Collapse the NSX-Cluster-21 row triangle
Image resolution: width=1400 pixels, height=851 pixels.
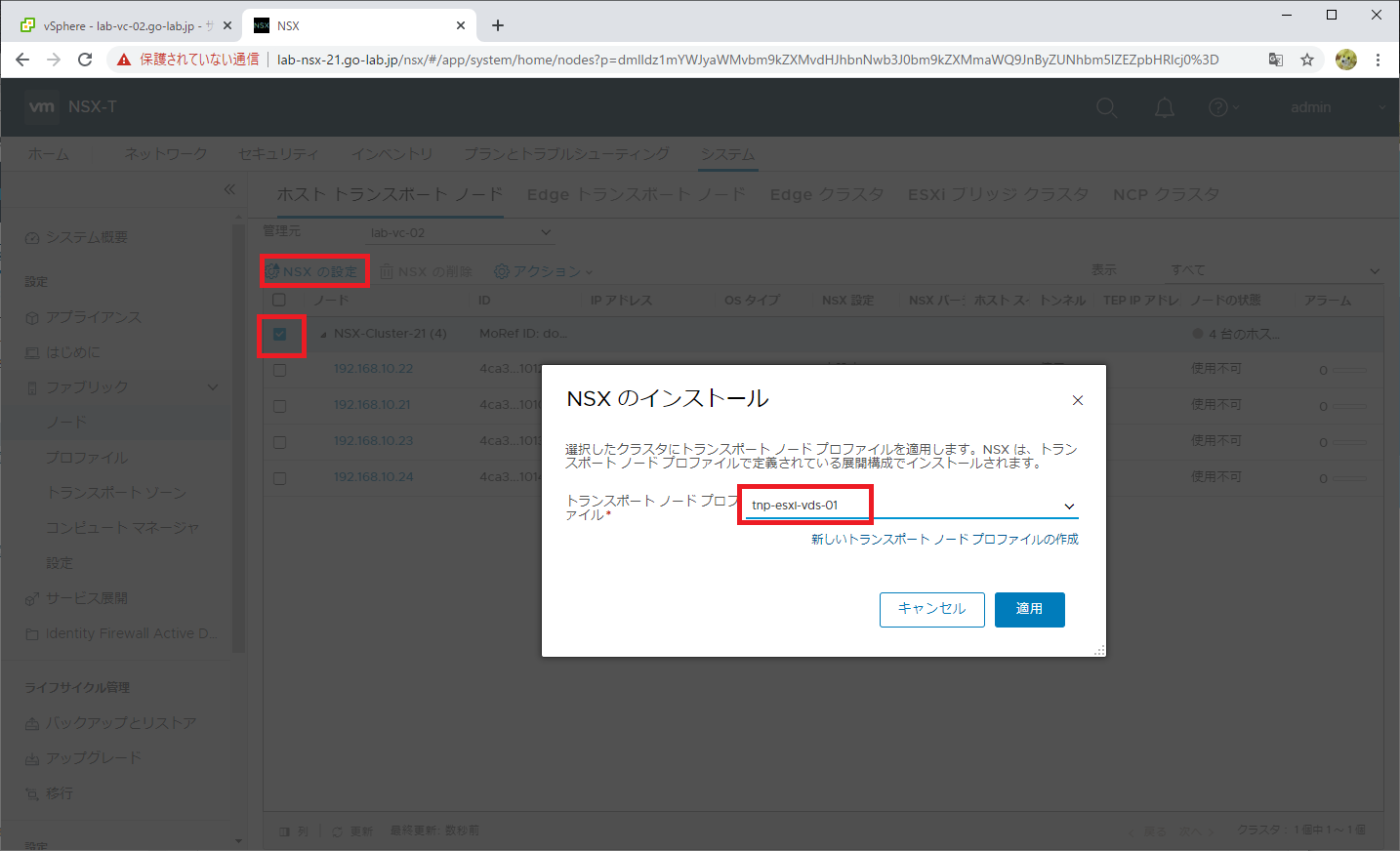pos(323,335)
